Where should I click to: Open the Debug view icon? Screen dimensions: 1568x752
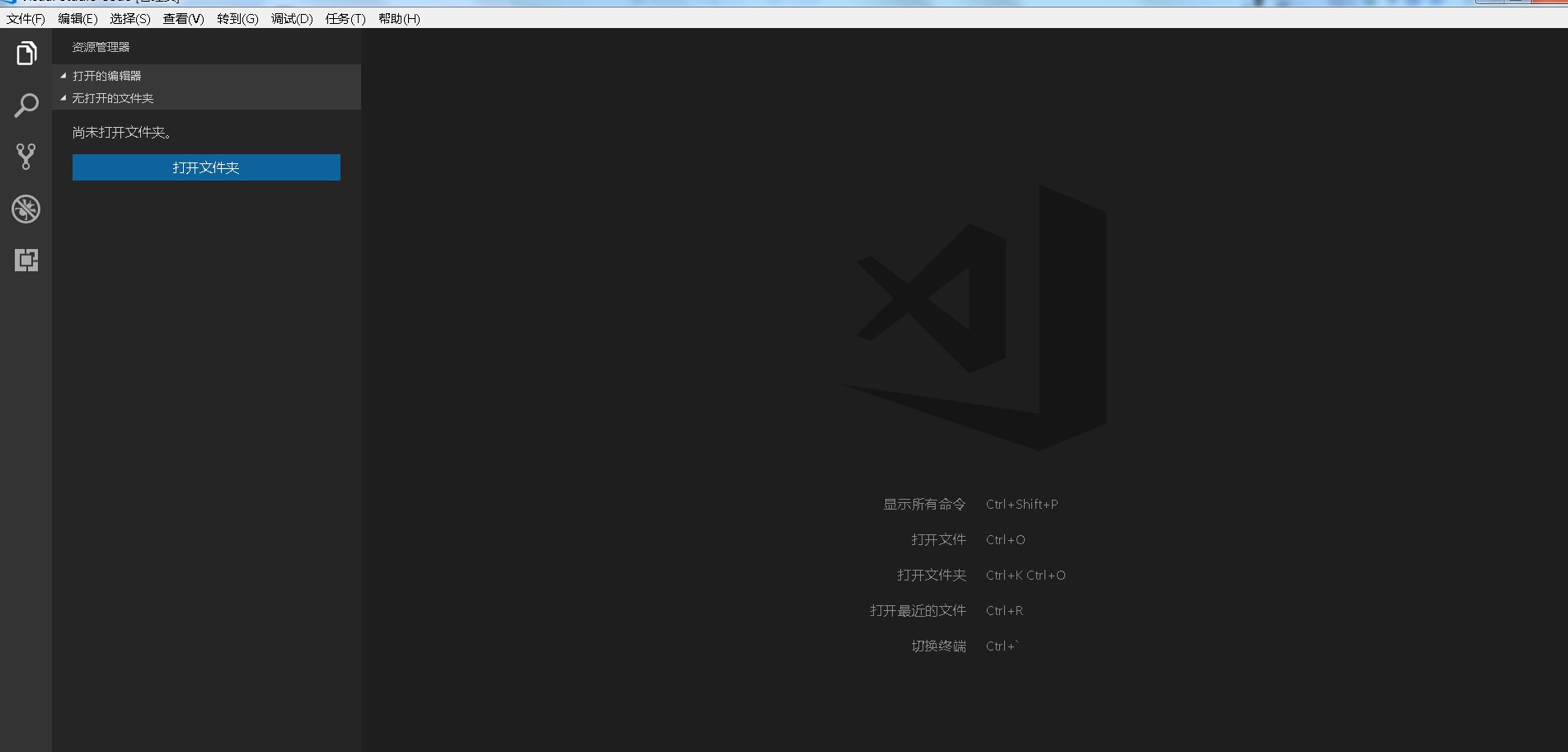pyautogui.click(x=26, y=209)
